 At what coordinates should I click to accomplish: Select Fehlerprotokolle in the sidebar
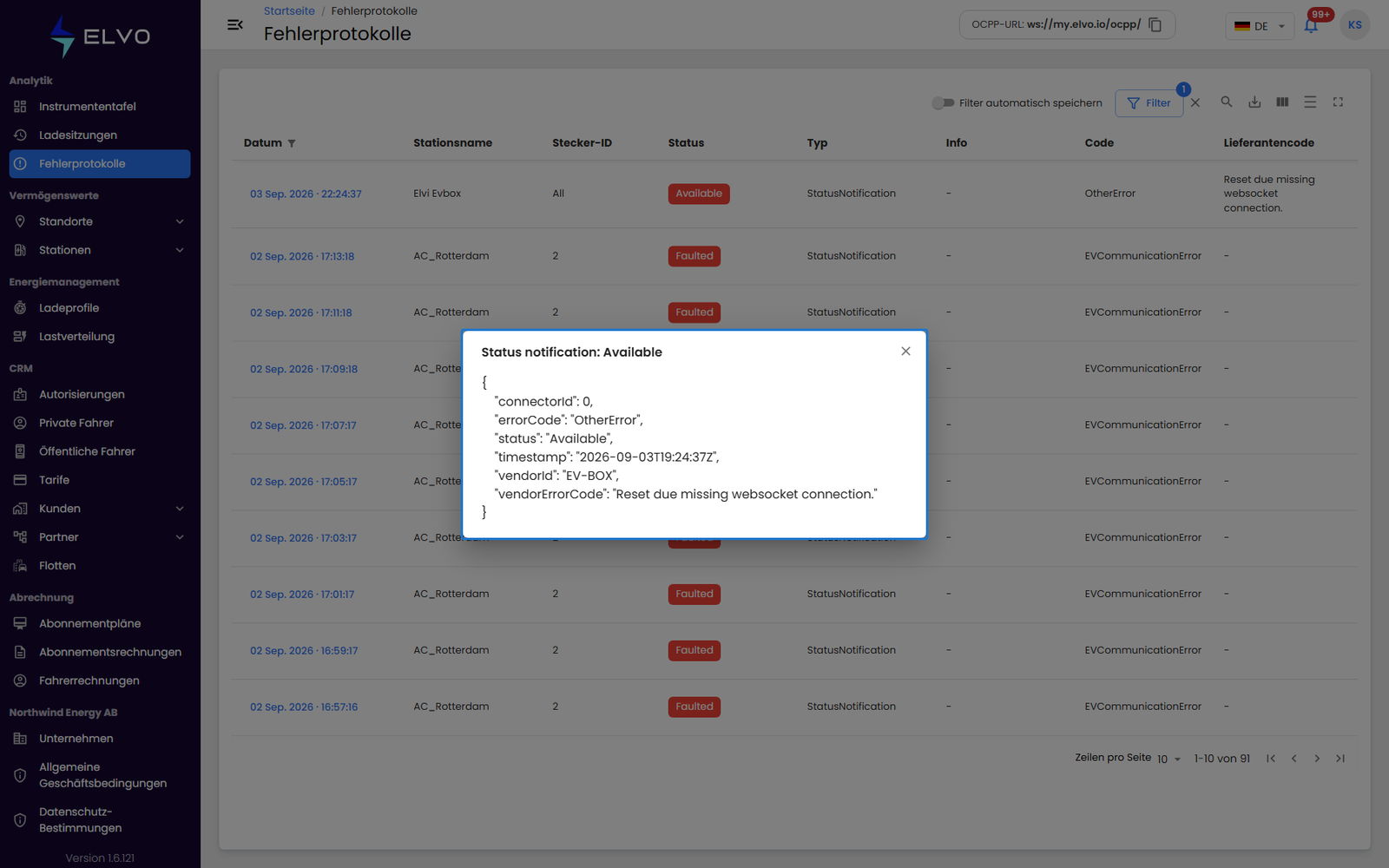pos(100,164)
